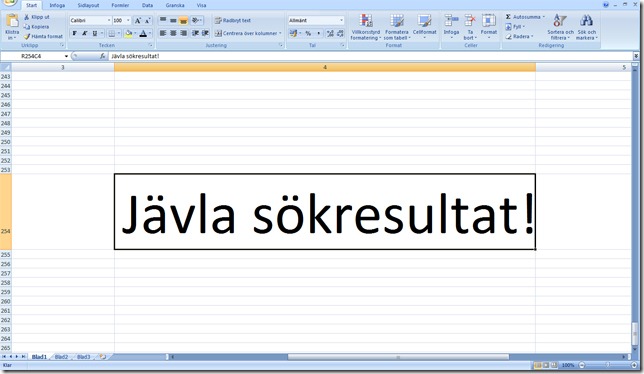This screenshot has width=644, height=374.
Task: Toggle bottom vertical alignment (highlighted)
Action: 184,20
